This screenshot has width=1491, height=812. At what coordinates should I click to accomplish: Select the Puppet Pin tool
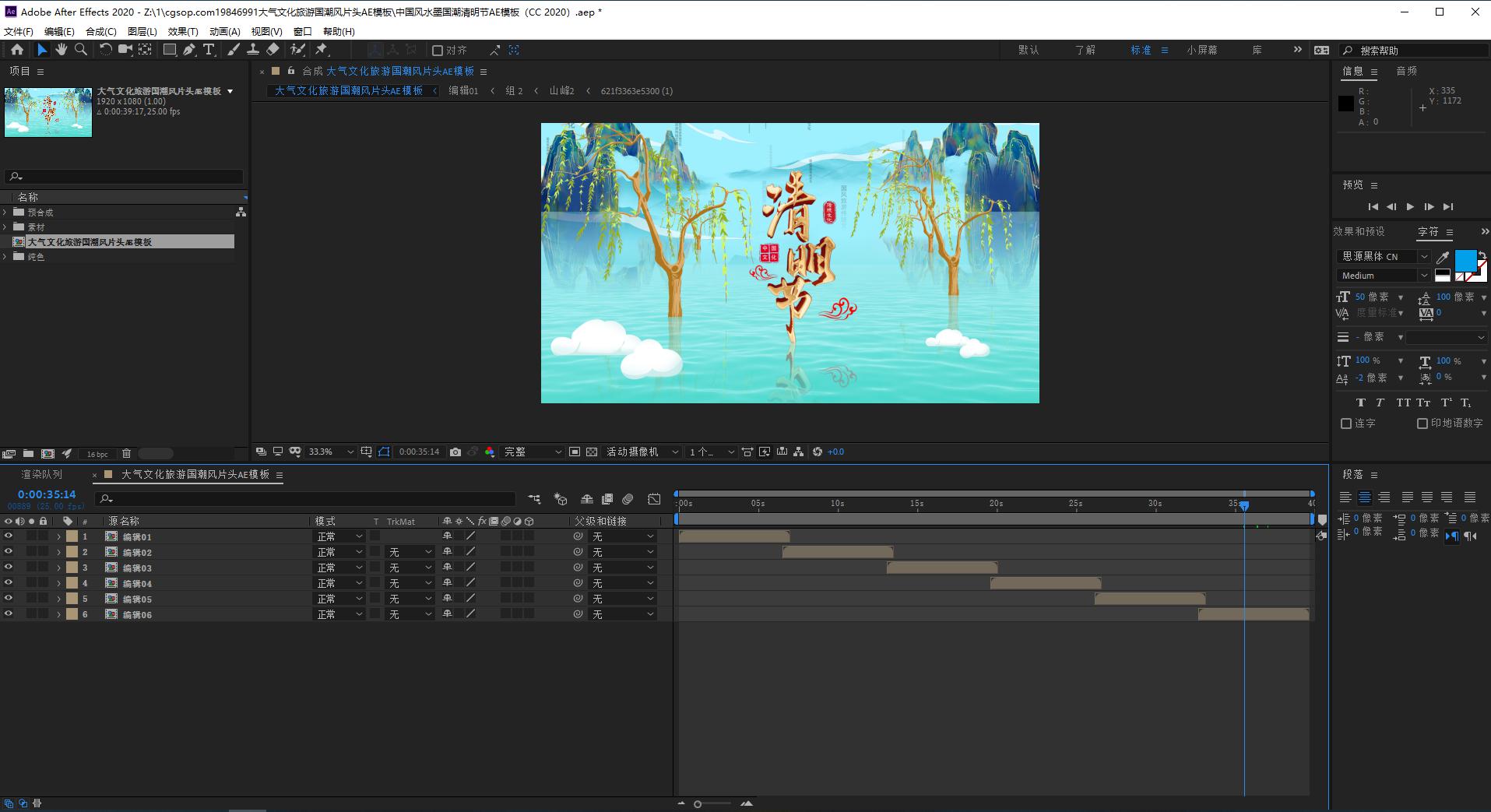pos(321,50)
